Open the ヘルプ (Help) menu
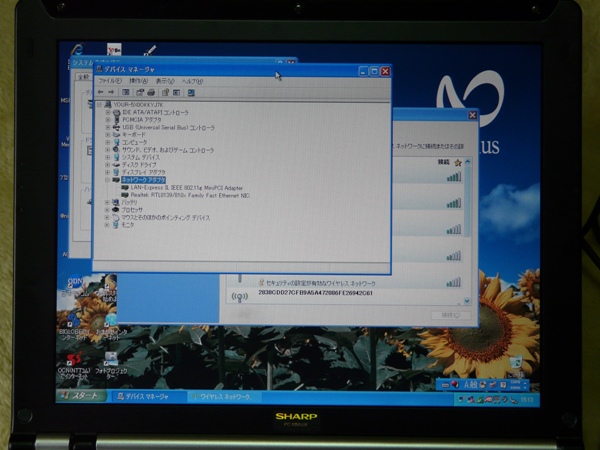Viewport: 600px width, 450px height. 191,81
